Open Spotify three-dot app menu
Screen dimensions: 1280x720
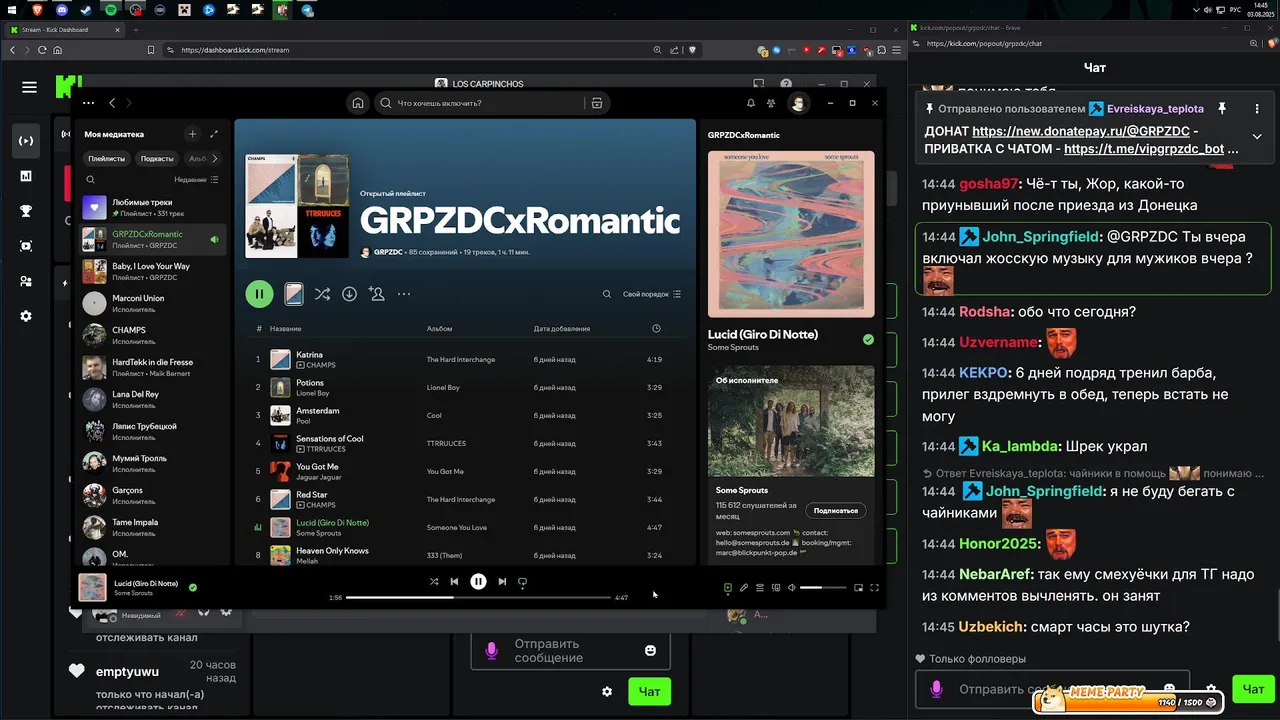(88, 103)
